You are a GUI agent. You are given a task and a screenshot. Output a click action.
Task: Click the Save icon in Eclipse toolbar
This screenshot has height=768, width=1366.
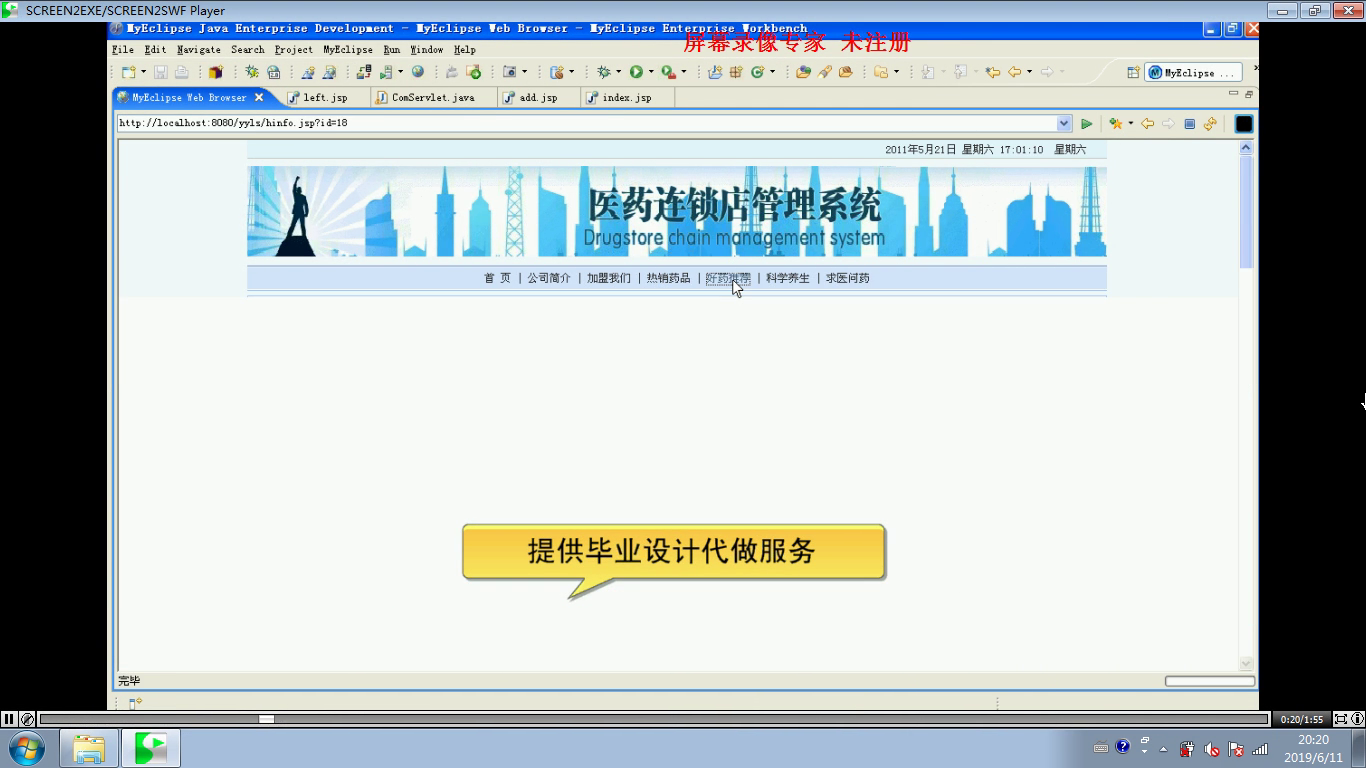160,72
